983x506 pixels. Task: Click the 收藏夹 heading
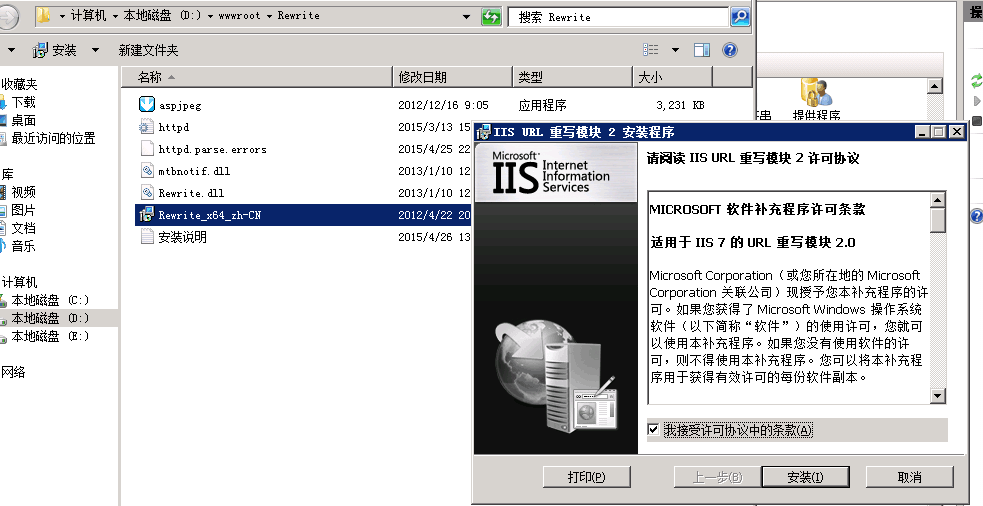click(19, 84)
